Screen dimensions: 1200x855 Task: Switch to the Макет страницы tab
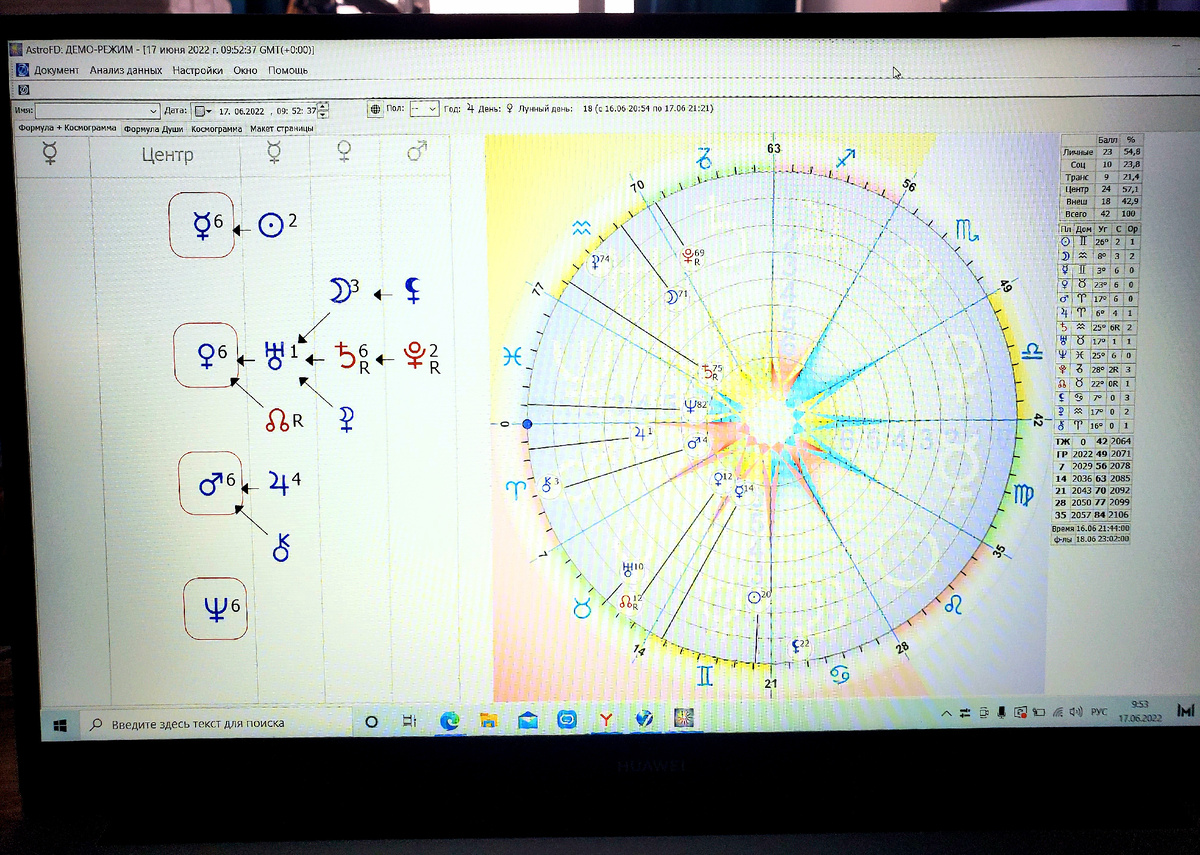click(282, 129)
